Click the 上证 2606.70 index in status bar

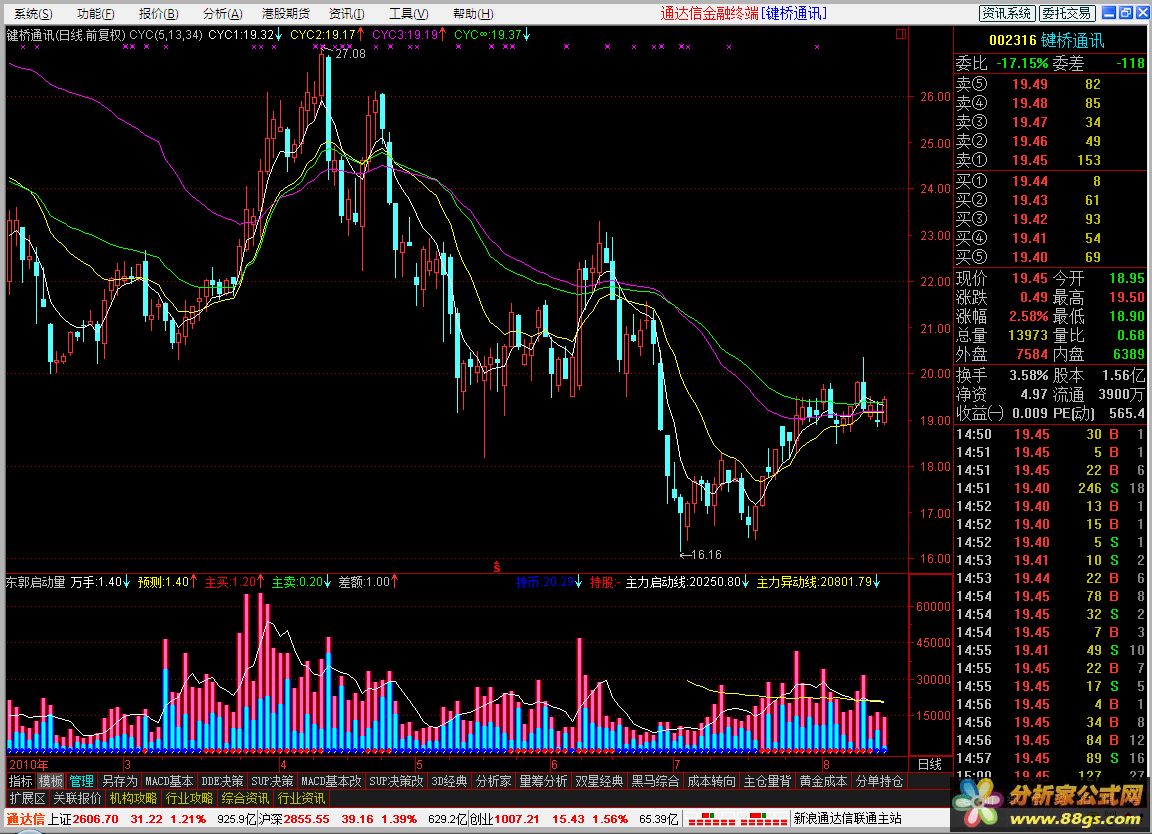click(x=83, y=819)
